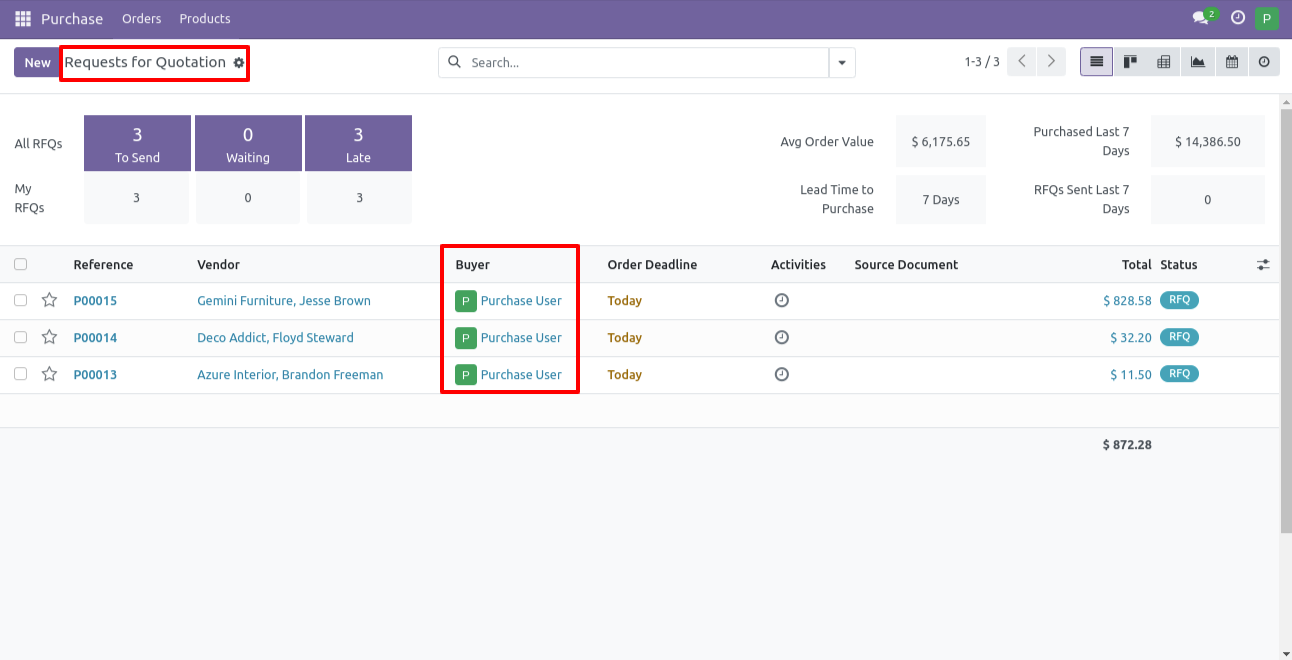Viewport: 1292px width, 660px height.
Task: Open the apps grid menu icon
Action: pyautogui.click(x=23, y=19)
